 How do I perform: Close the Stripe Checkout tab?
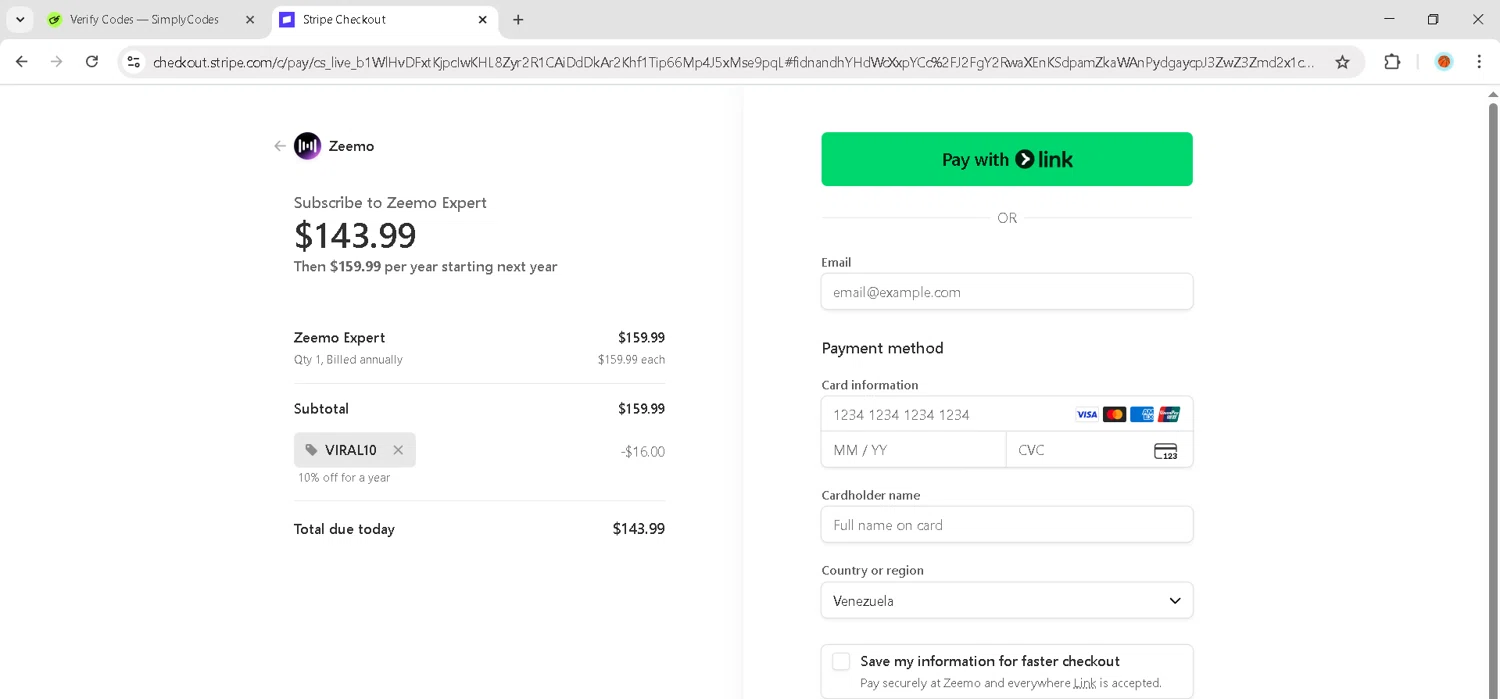pyautogui.click(x=482, y=20)
